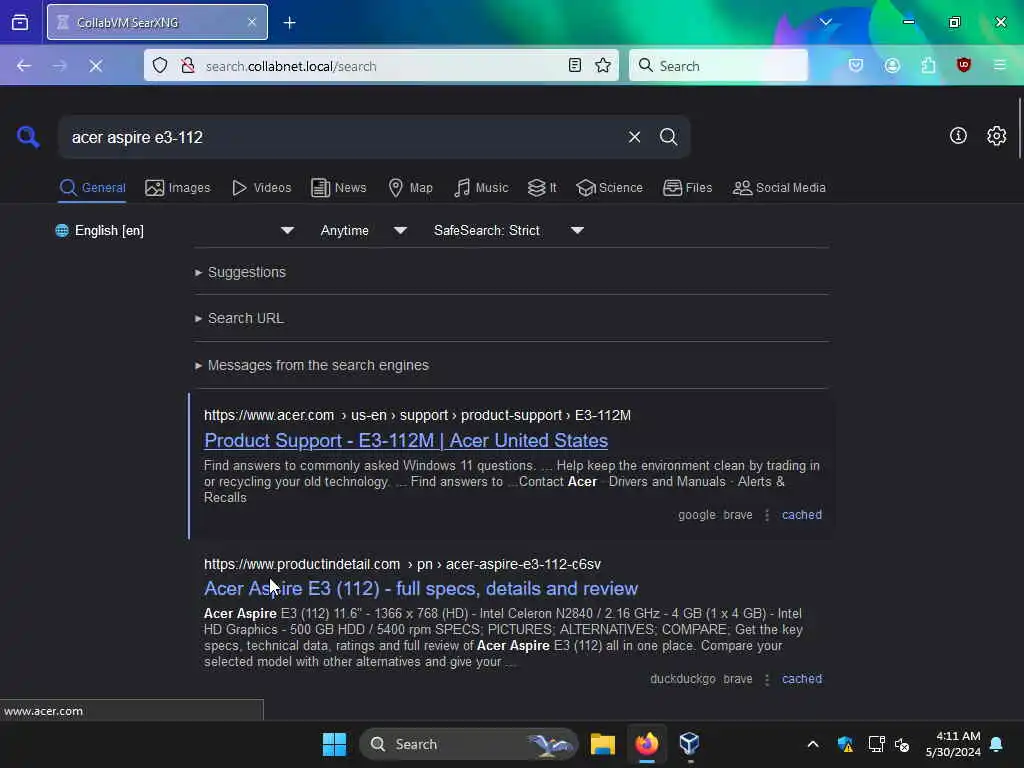The height and width of the screenshot is (768, 1024).
Task: Click the SearXNG magnifier logo
Action: tap(28, 136)
